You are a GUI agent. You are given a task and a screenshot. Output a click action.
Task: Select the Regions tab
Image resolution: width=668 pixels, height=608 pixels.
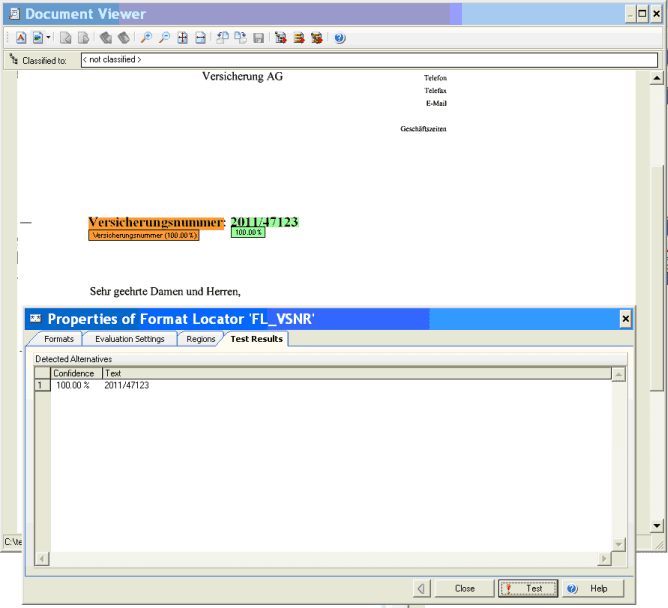pyautogui.click(x=200, y=339)
